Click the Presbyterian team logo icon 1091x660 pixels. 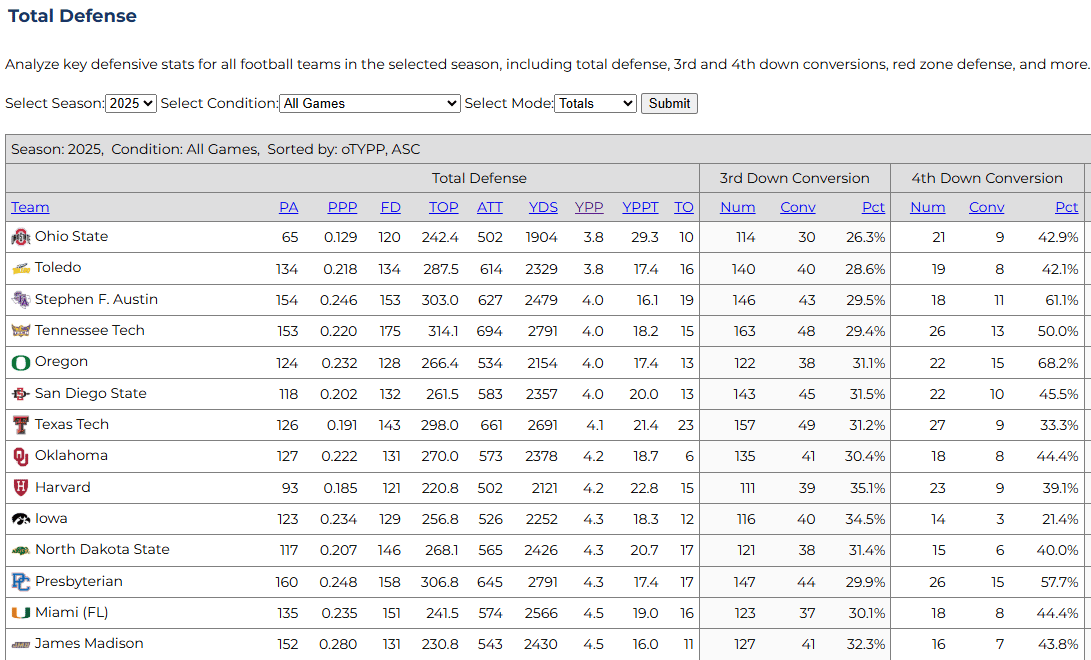[20, 582]
